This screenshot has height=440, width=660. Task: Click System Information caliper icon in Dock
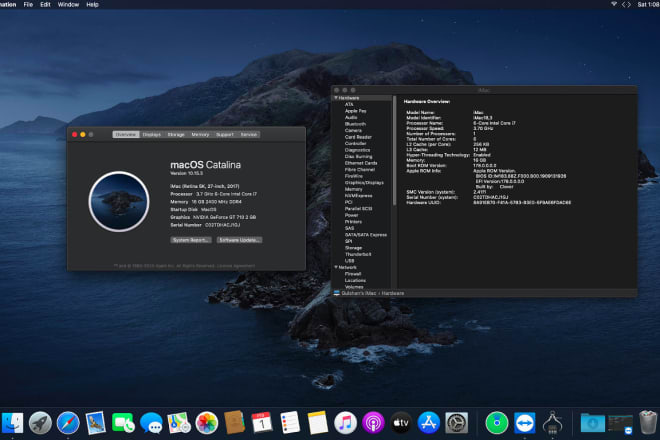coord(553,423)
